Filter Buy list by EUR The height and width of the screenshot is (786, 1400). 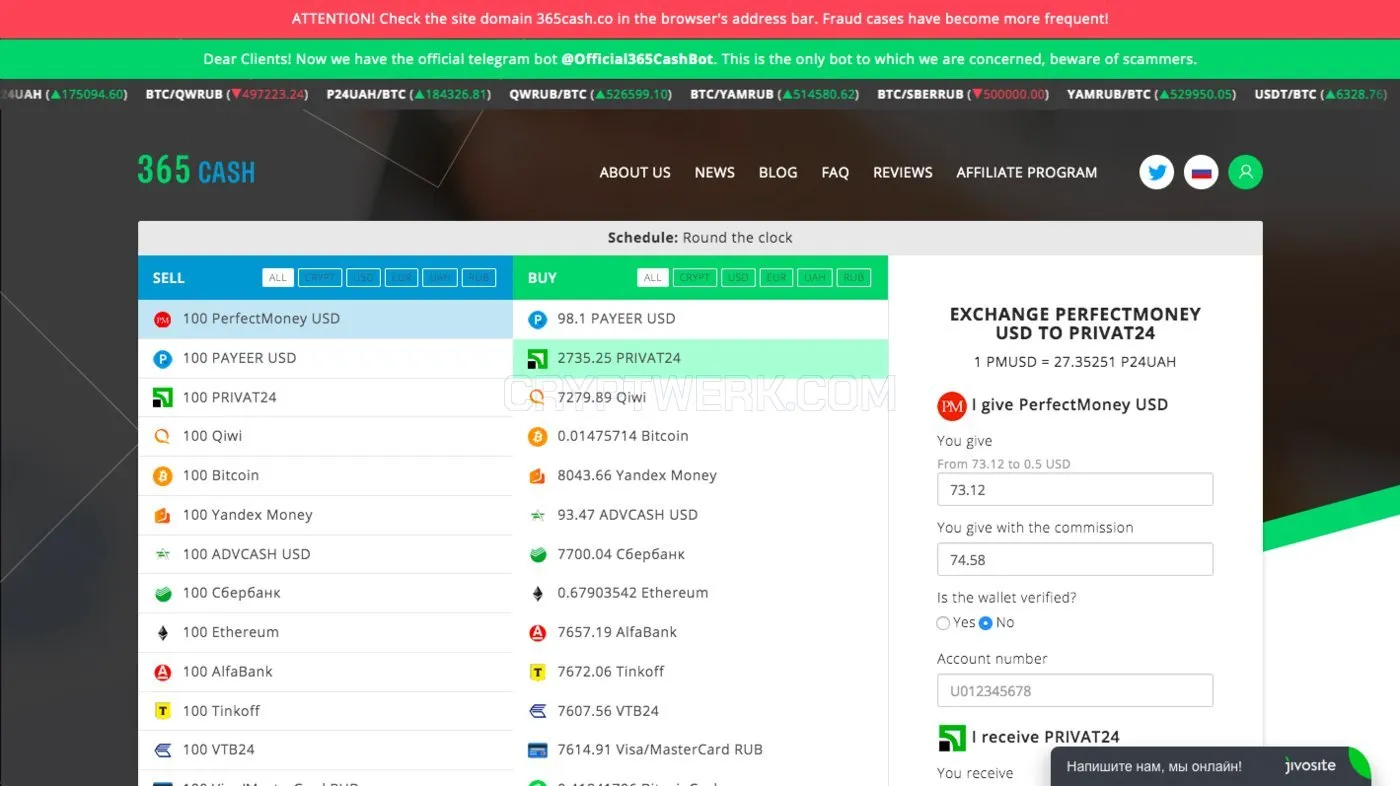(x=776, y=277)
